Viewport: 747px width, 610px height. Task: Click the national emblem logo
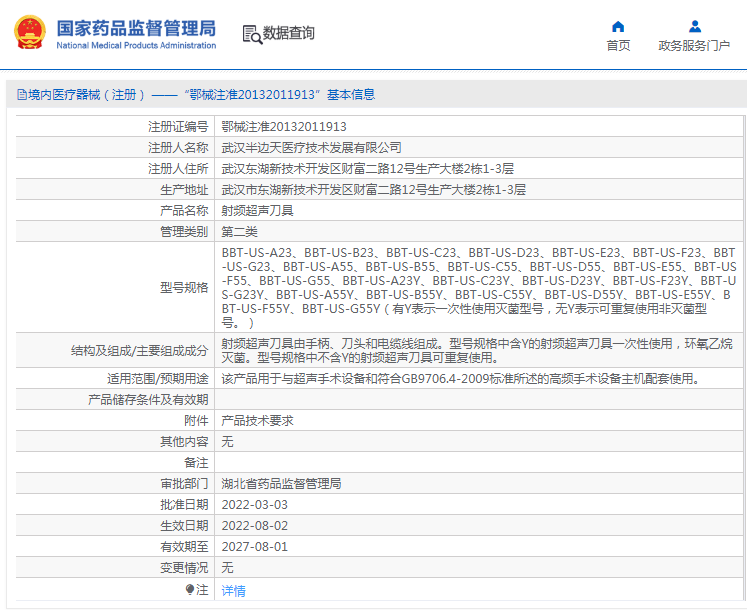(x=30, y=32)
